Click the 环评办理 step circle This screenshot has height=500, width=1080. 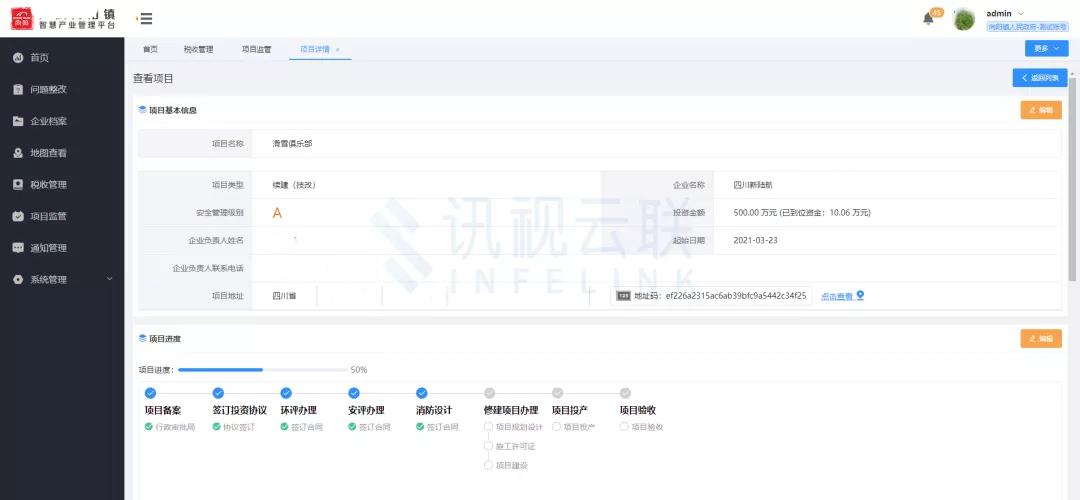click(x=287, y=393)
